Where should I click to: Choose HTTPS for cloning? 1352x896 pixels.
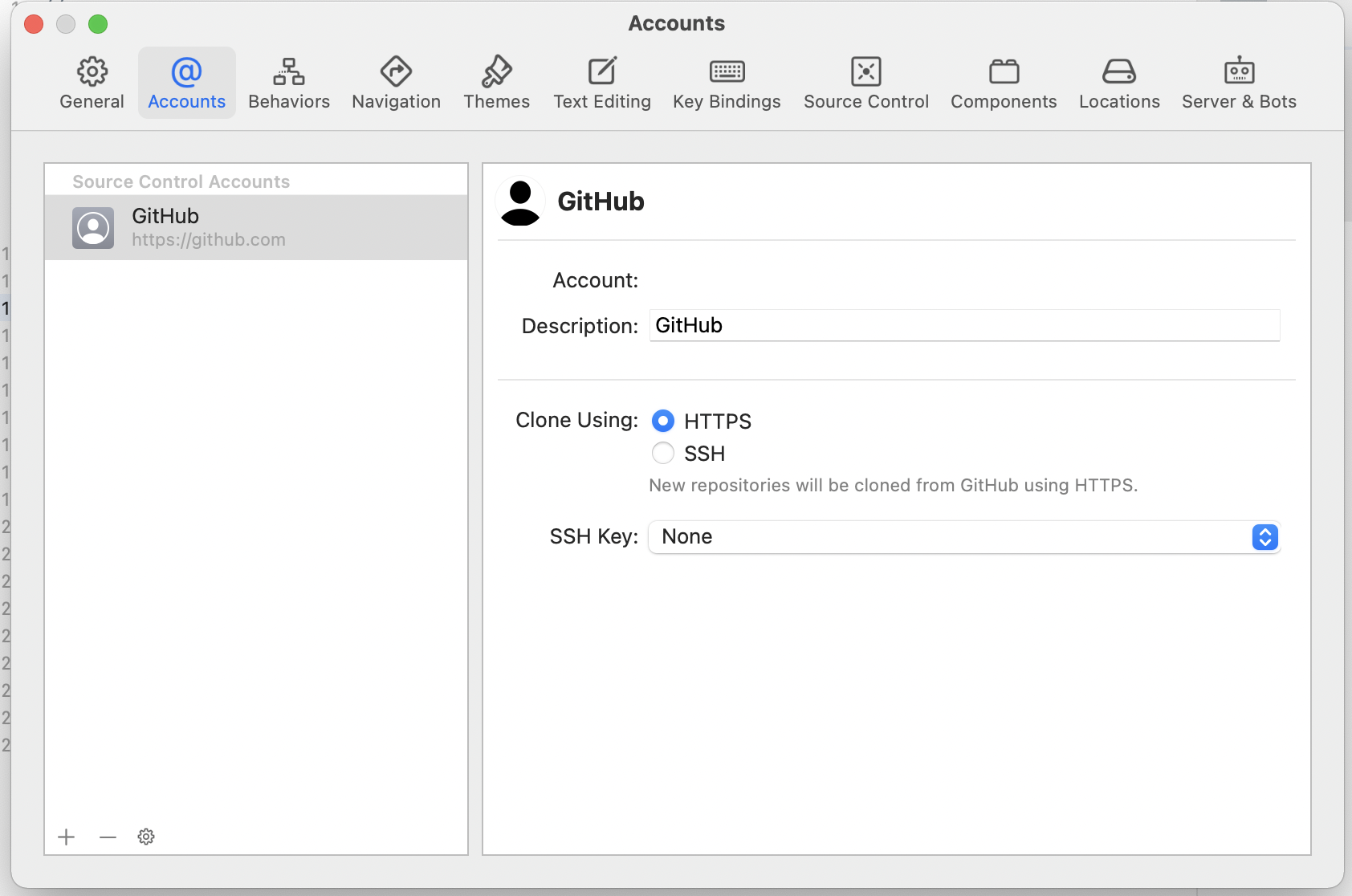click(663, 421)
